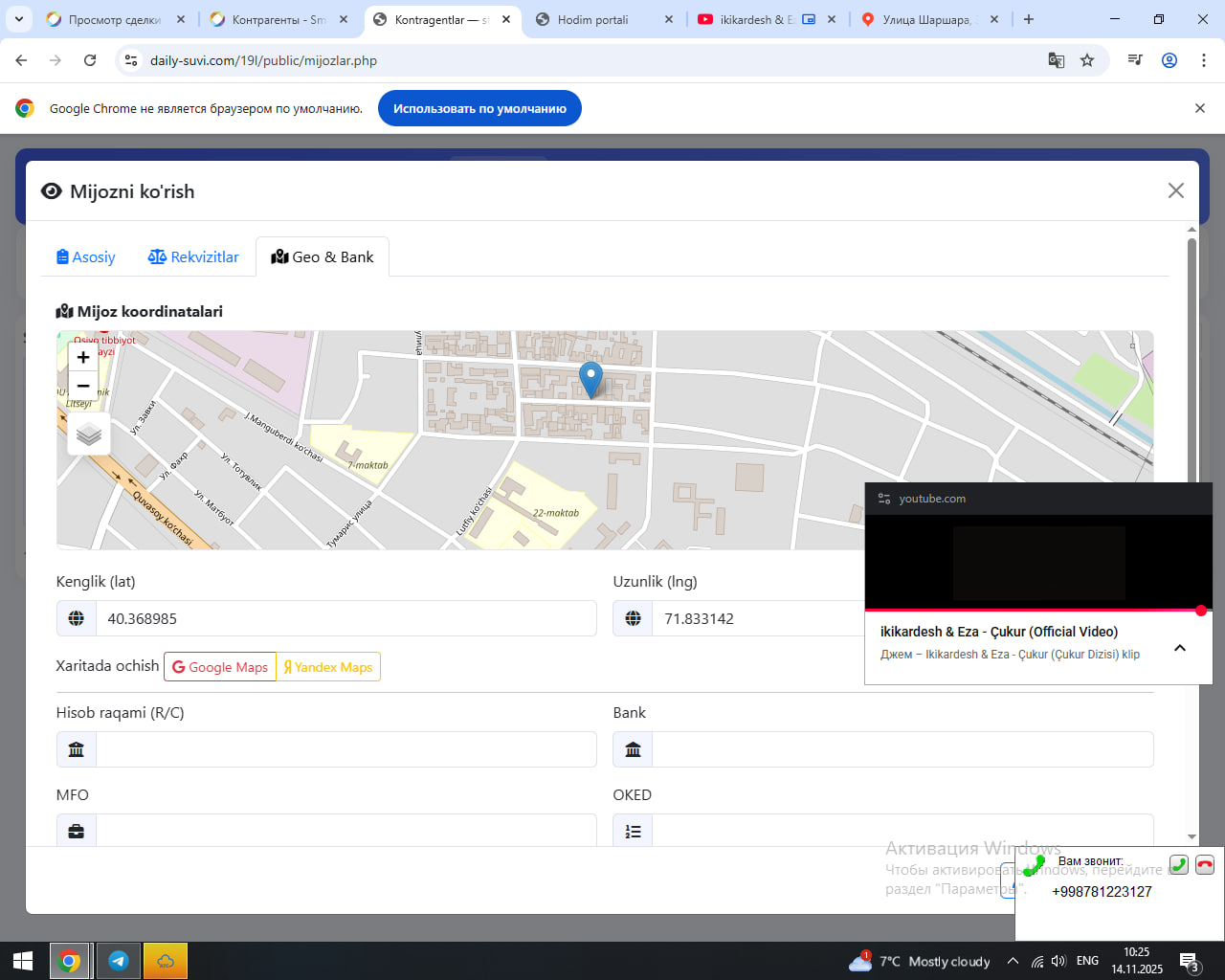Open the map layers selector
This screenshot has width=1225, height=980.
pos(89,434)
